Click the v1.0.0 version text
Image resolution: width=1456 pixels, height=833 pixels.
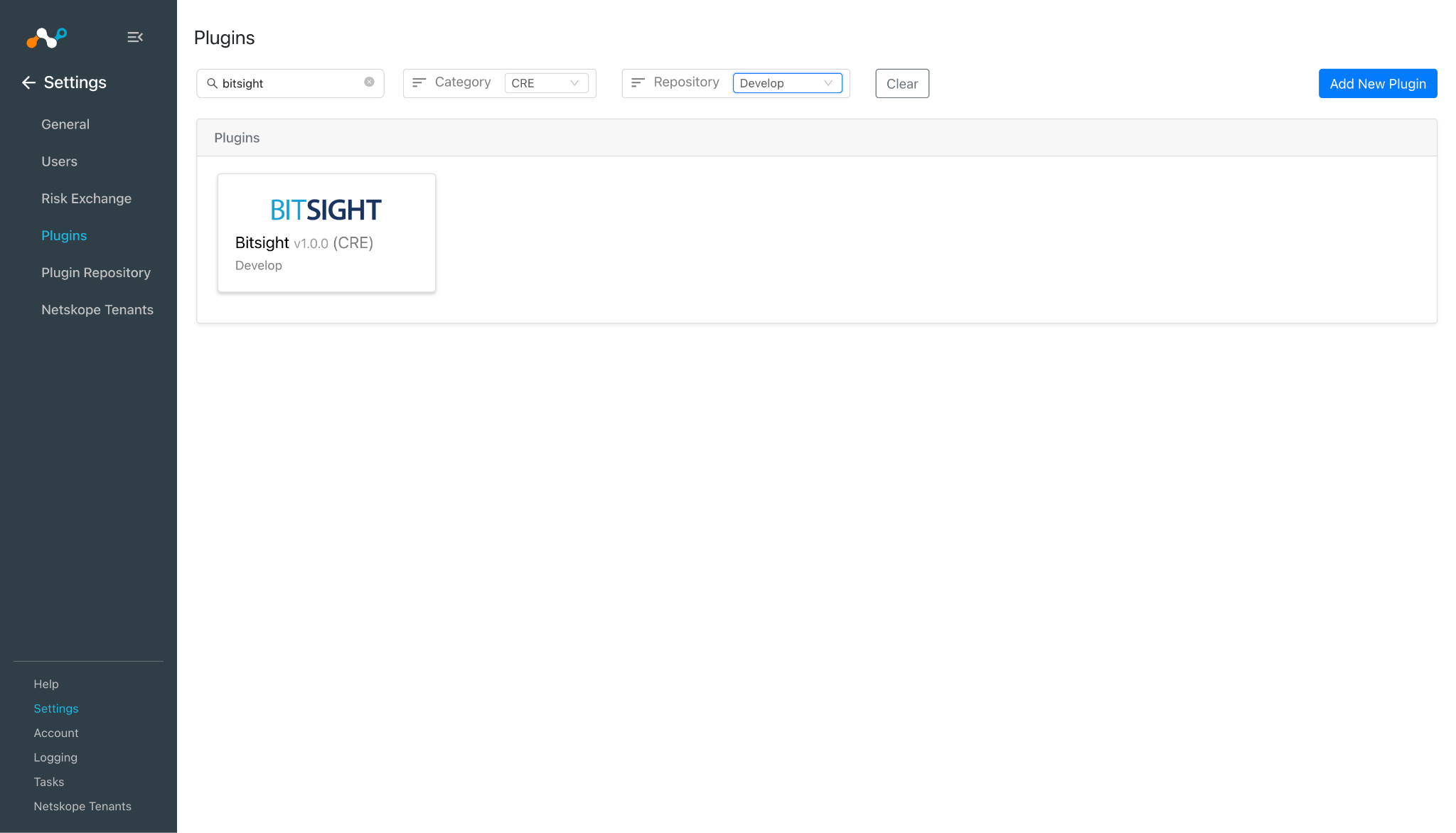coord(311,244)
